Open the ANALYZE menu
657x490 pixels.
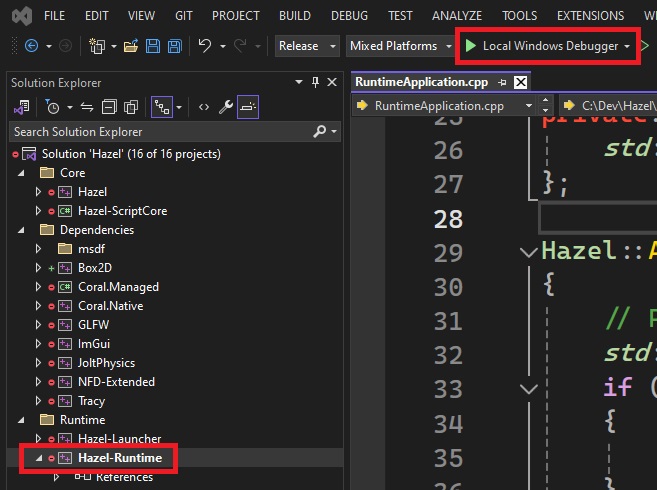(x=457, y=16)
